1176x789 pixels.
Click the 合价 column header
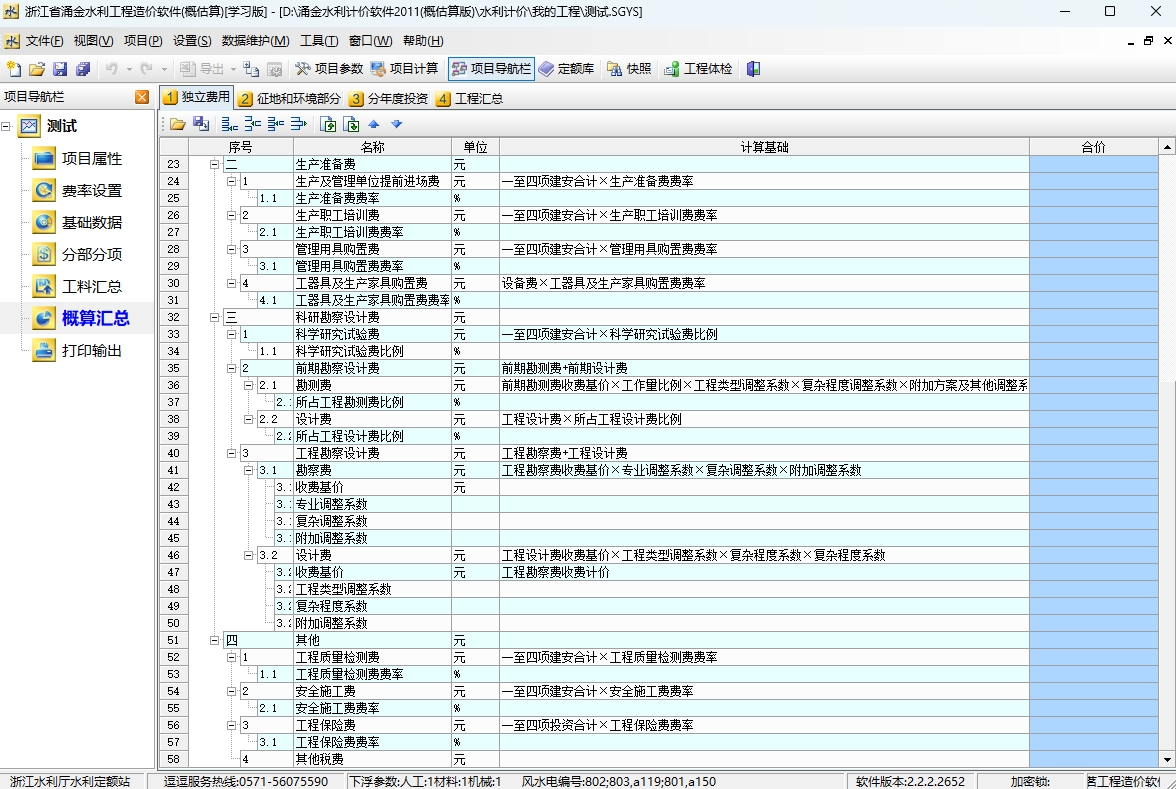[x=1094, y=147]
